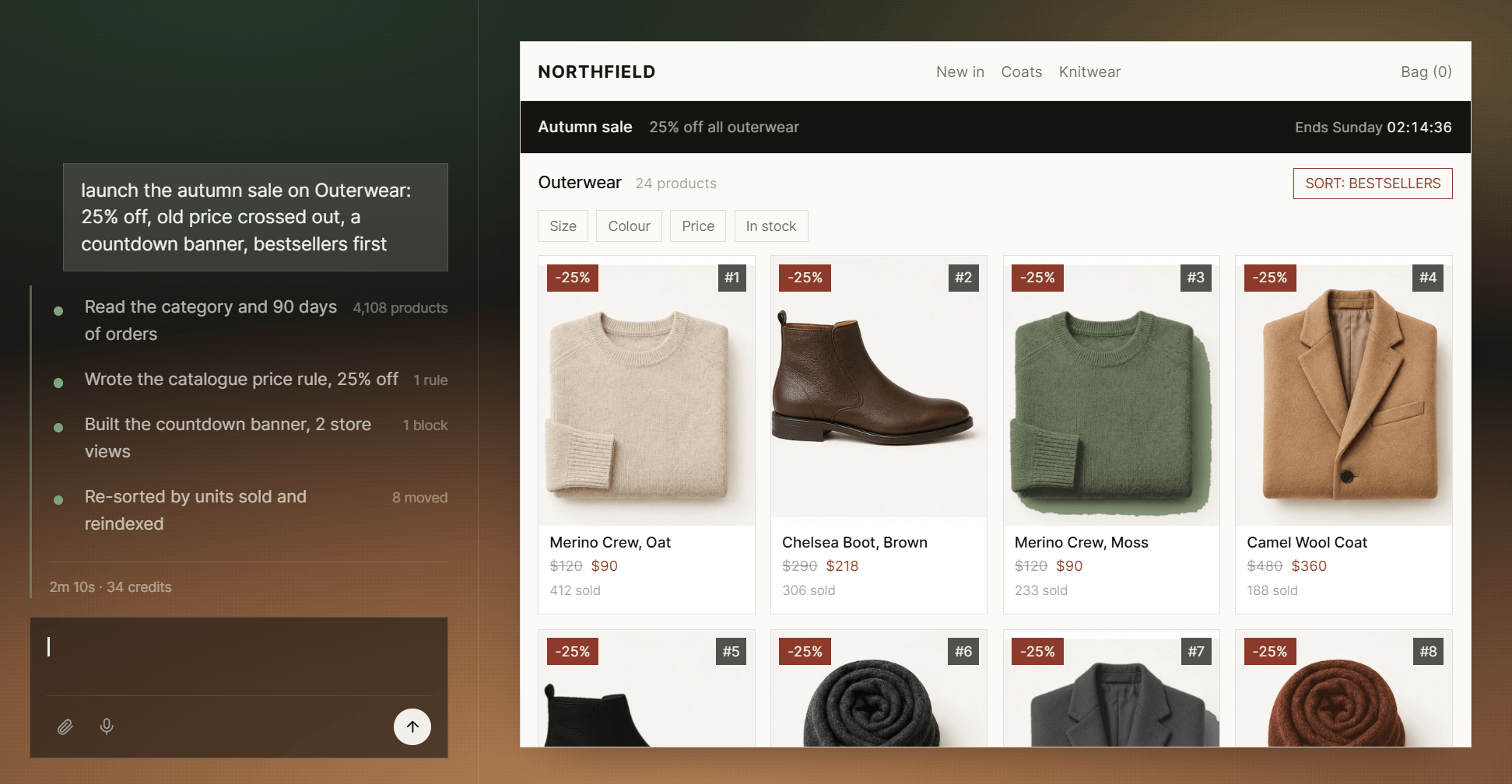Image resolution: width=1512 pixels, height=784 pixels.
Task: Click the #2 rank badge
Action: 963,278
